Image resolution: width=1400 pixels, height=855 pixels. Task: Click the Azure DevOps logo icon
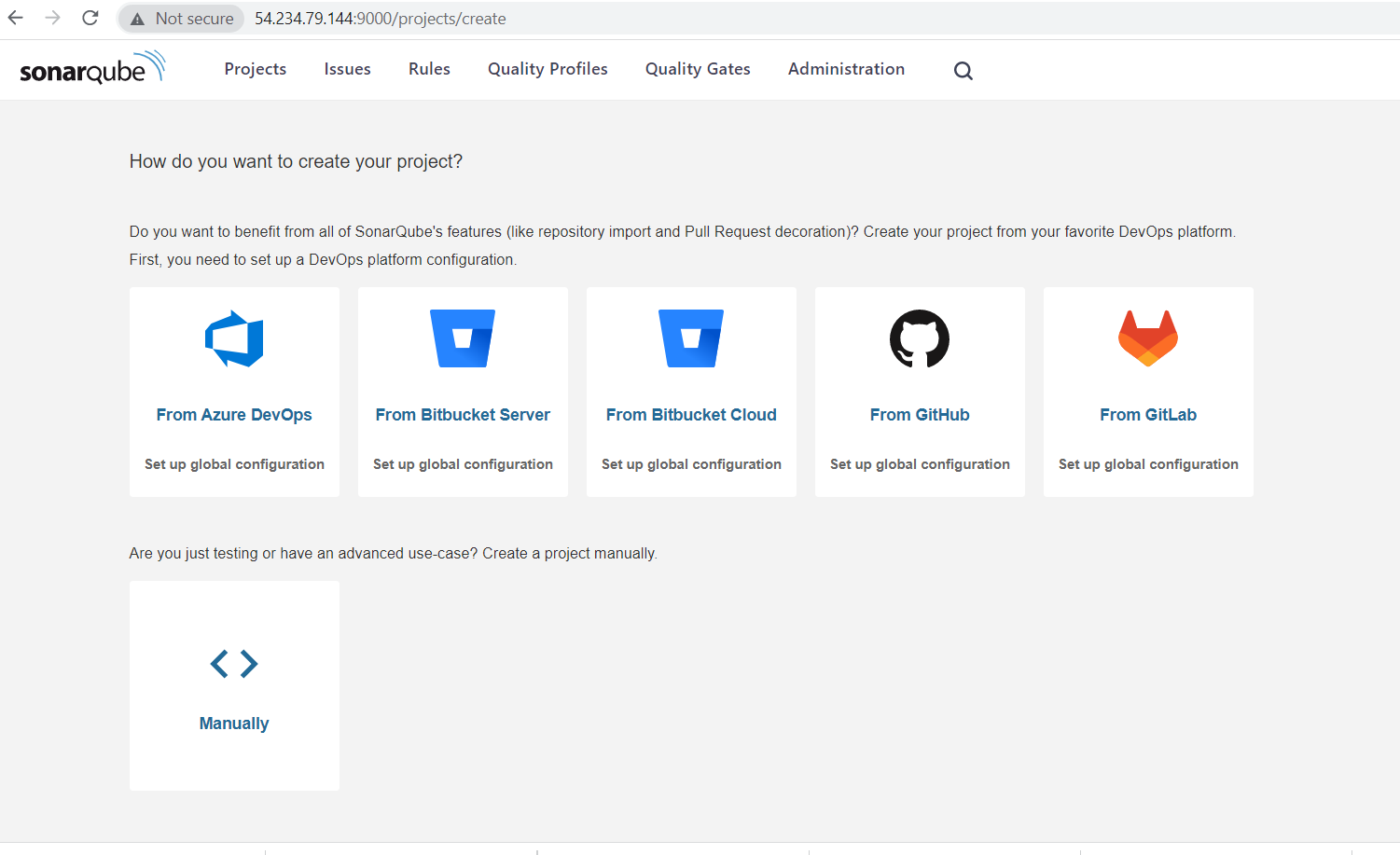tap(234, 338)
